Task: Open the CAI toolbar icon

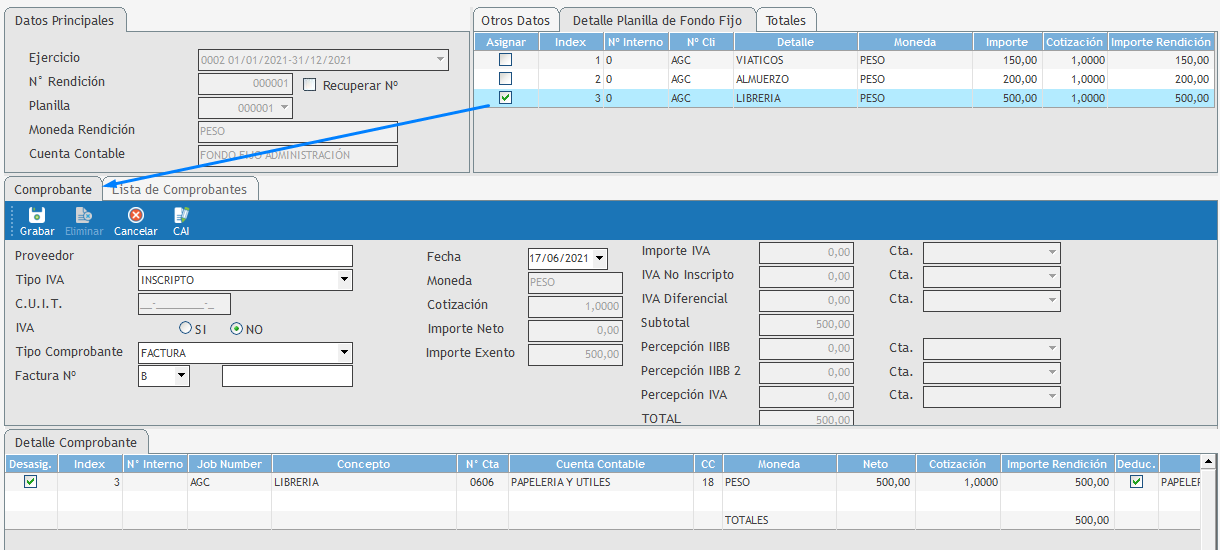Action: [181, 215]
